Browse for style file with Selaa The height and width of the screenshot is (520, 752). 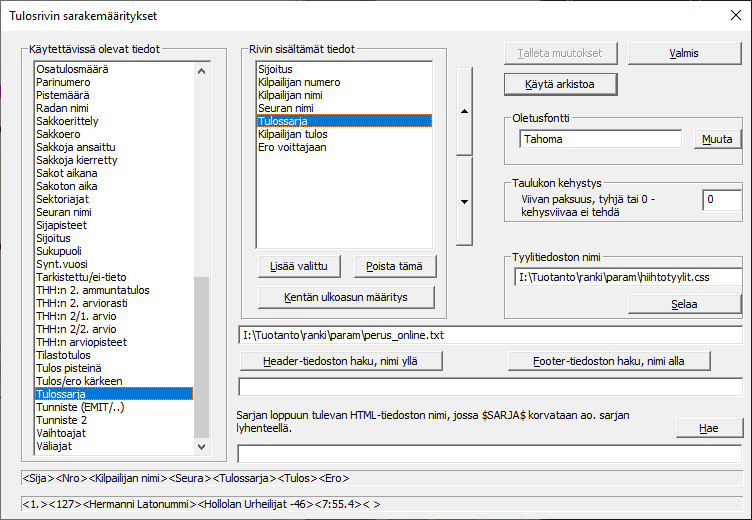(x=683, y=304)
